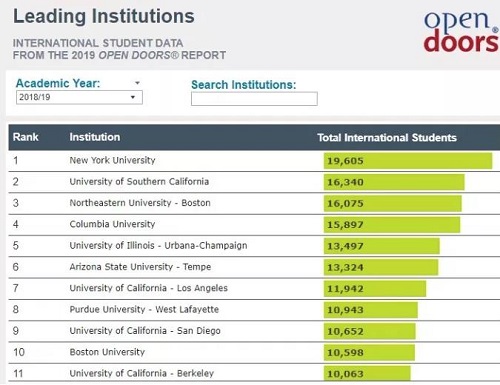Click the Total International Students header
Viewport: 500px width, 385px height.
pyautogui.click(x=387, y=138)
